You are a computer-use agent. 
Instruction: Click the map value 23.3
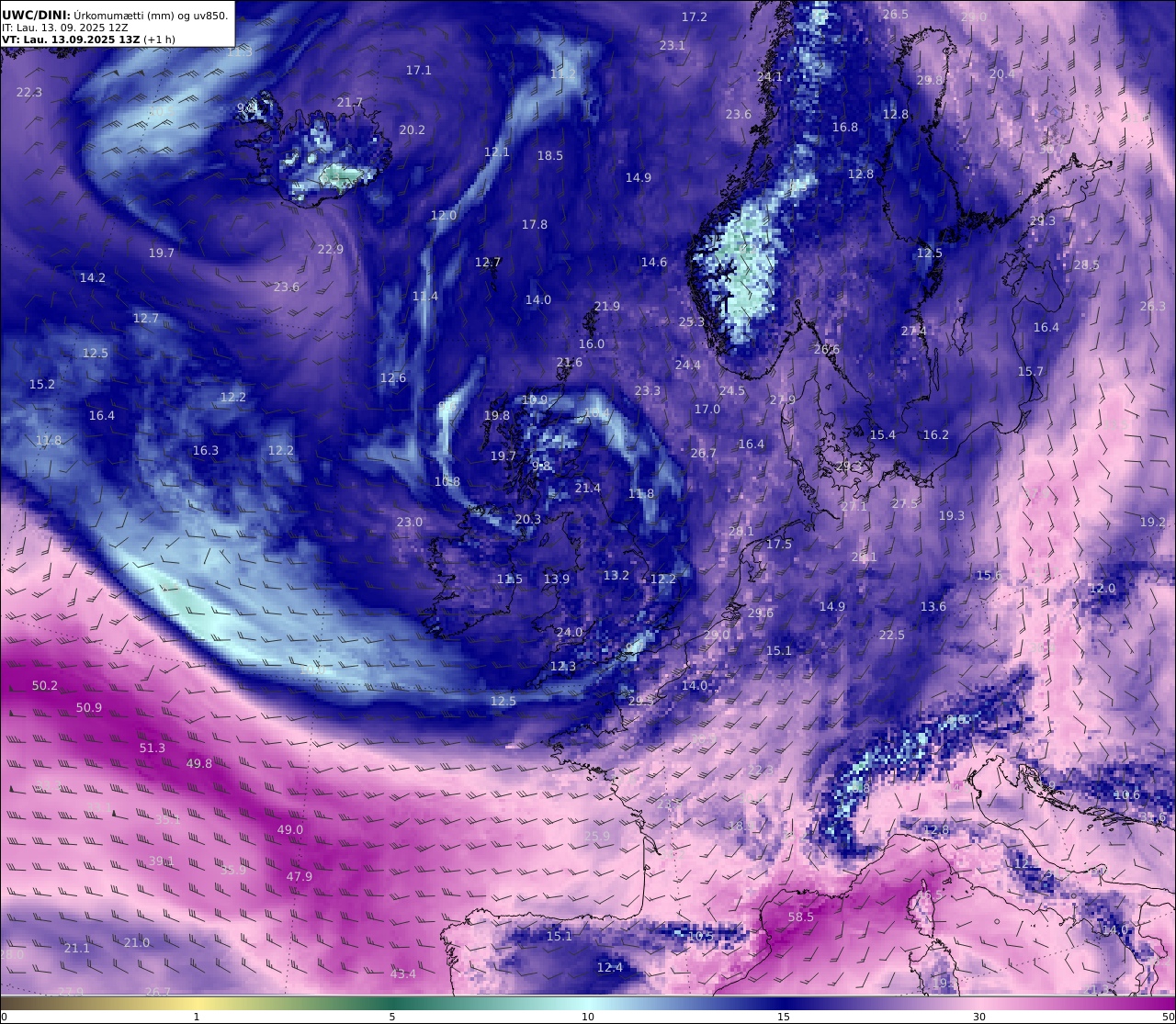(648, 390)
